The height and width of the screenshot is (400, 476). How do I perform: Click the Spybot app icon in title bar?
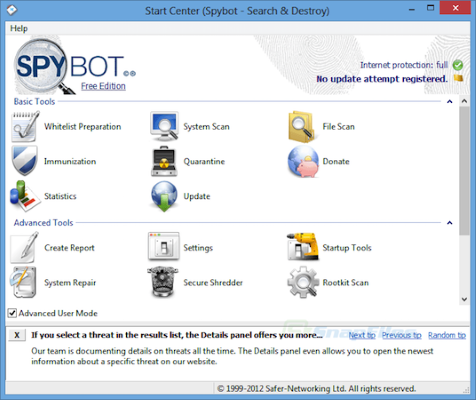[12, 10]
